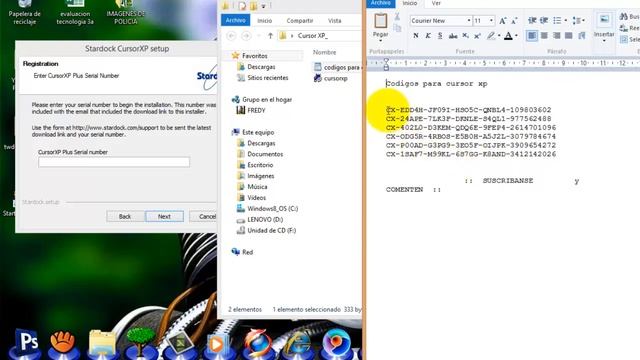640x360 pixels.
Task: Click the Seleccionar todo icon in WordPad
Action: tap(624, 39)
